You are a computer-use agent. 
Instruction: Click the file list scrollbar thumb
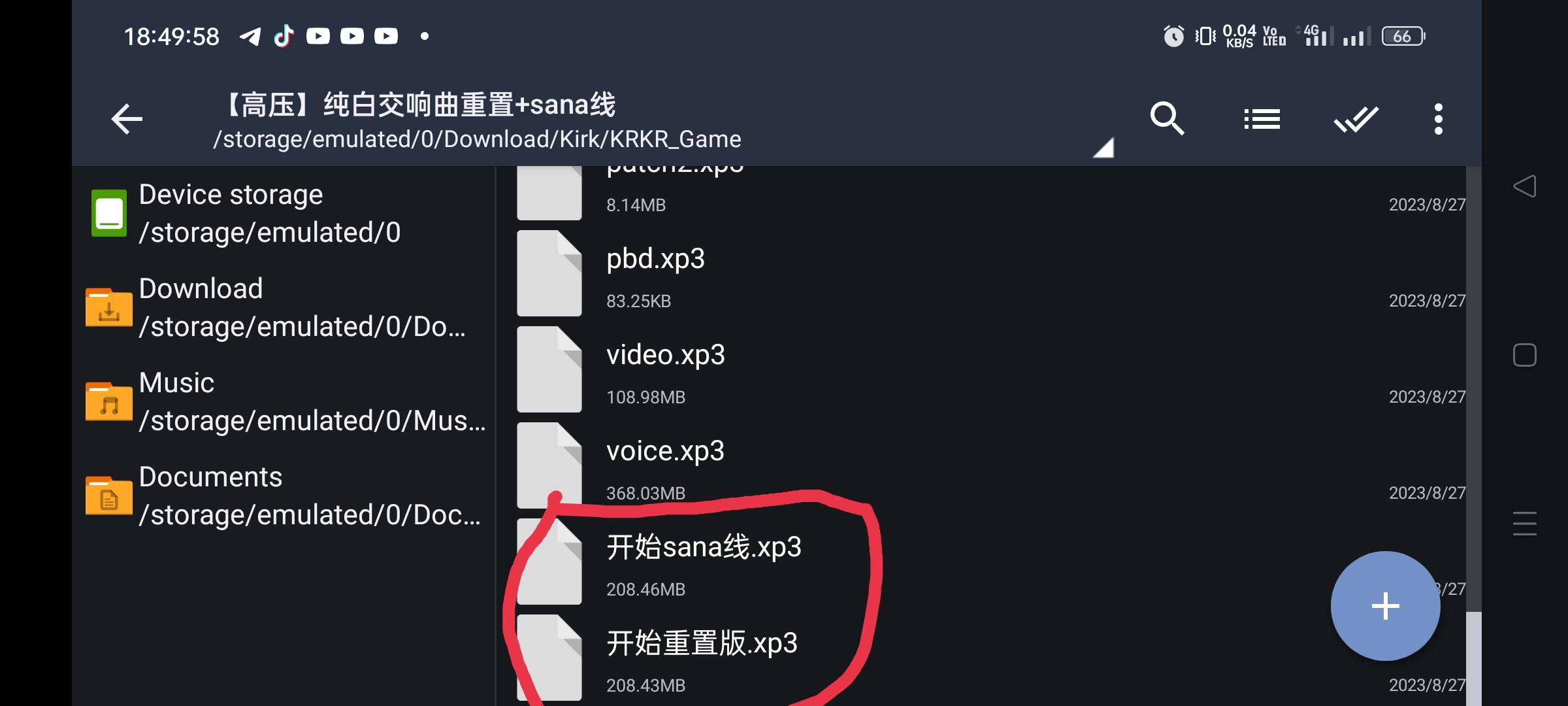(x=1473, y=658)
